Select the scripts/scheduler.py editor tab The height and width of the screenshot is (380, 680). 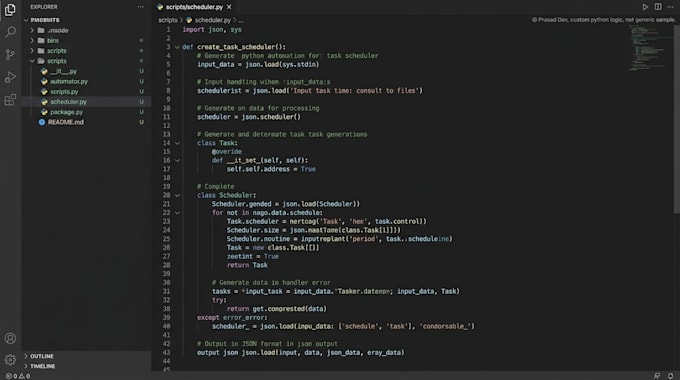click(x=194, y=7)
